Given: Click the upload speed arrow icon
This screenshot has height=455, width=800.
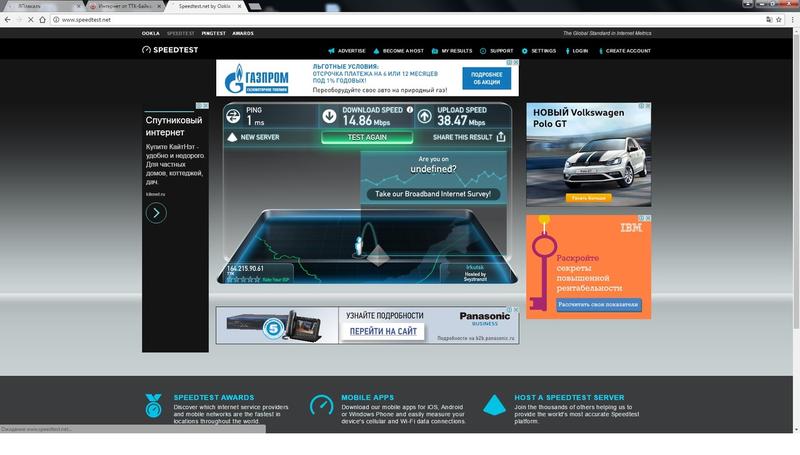Looking at the screenshot, I should tap(425, 116).
